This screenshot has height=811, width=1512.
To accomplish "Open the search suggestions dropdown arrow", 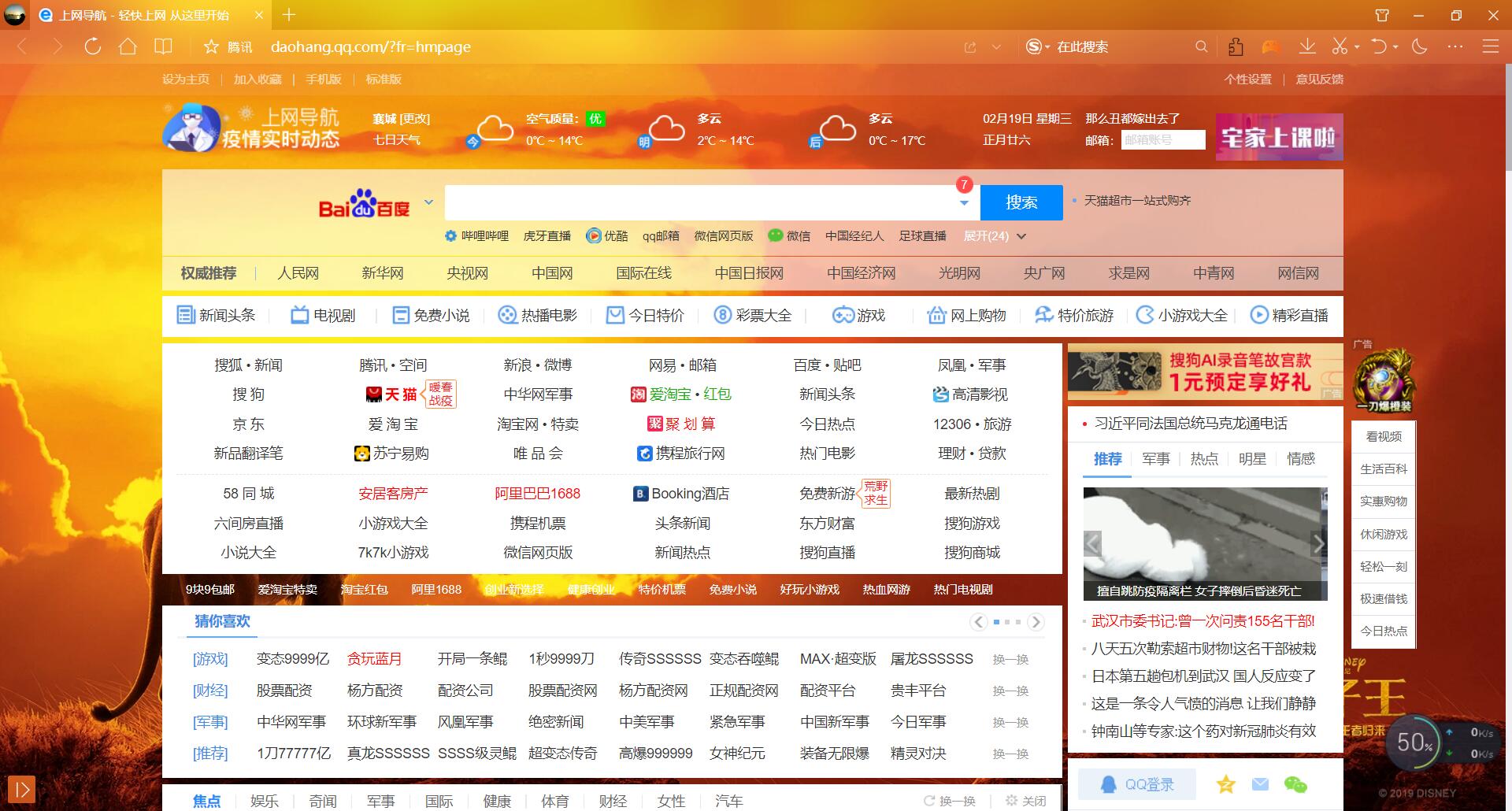I will pos(964,203).
